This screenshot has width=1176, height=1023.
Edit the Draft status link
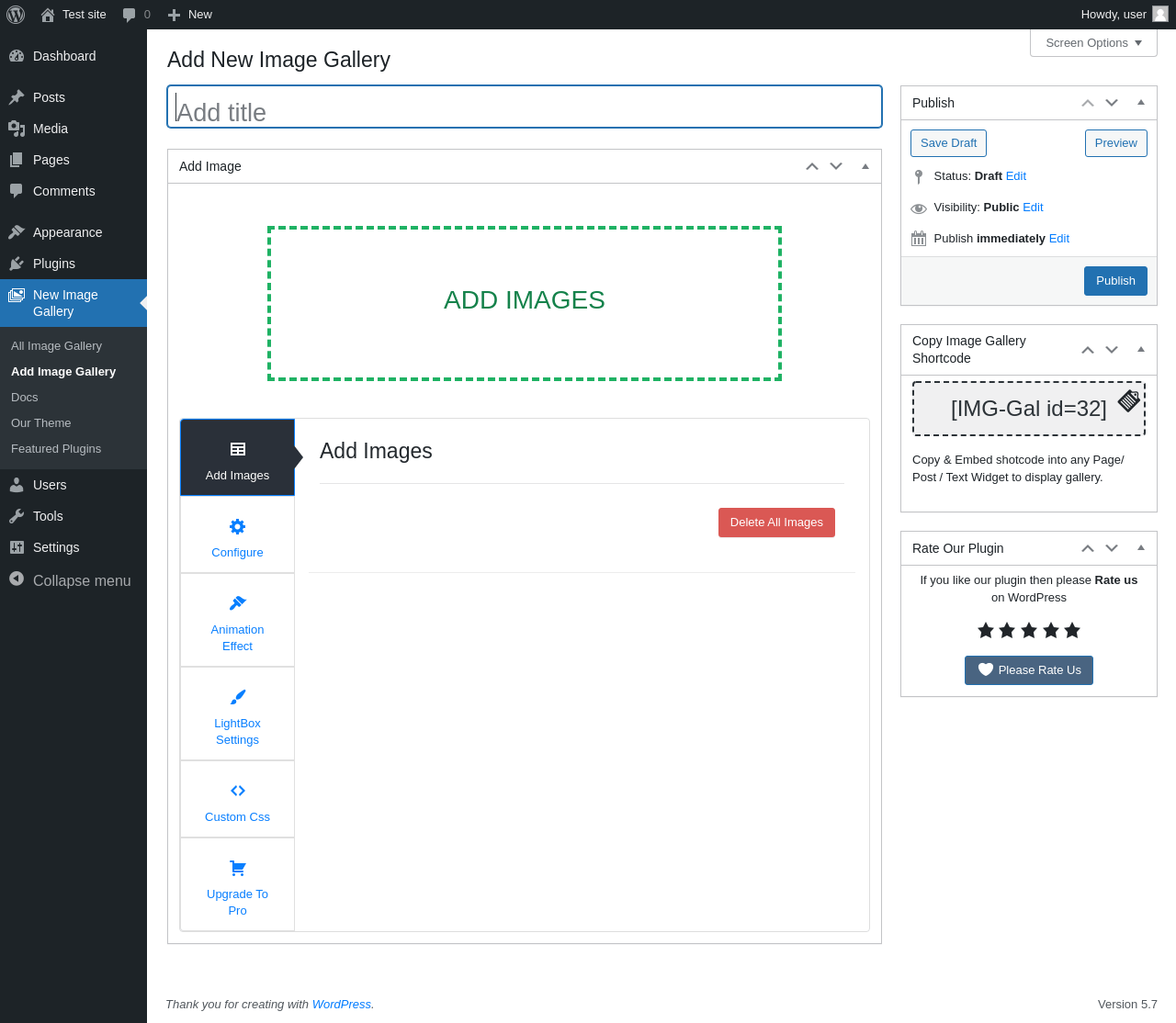click(x=1016, y=176)
